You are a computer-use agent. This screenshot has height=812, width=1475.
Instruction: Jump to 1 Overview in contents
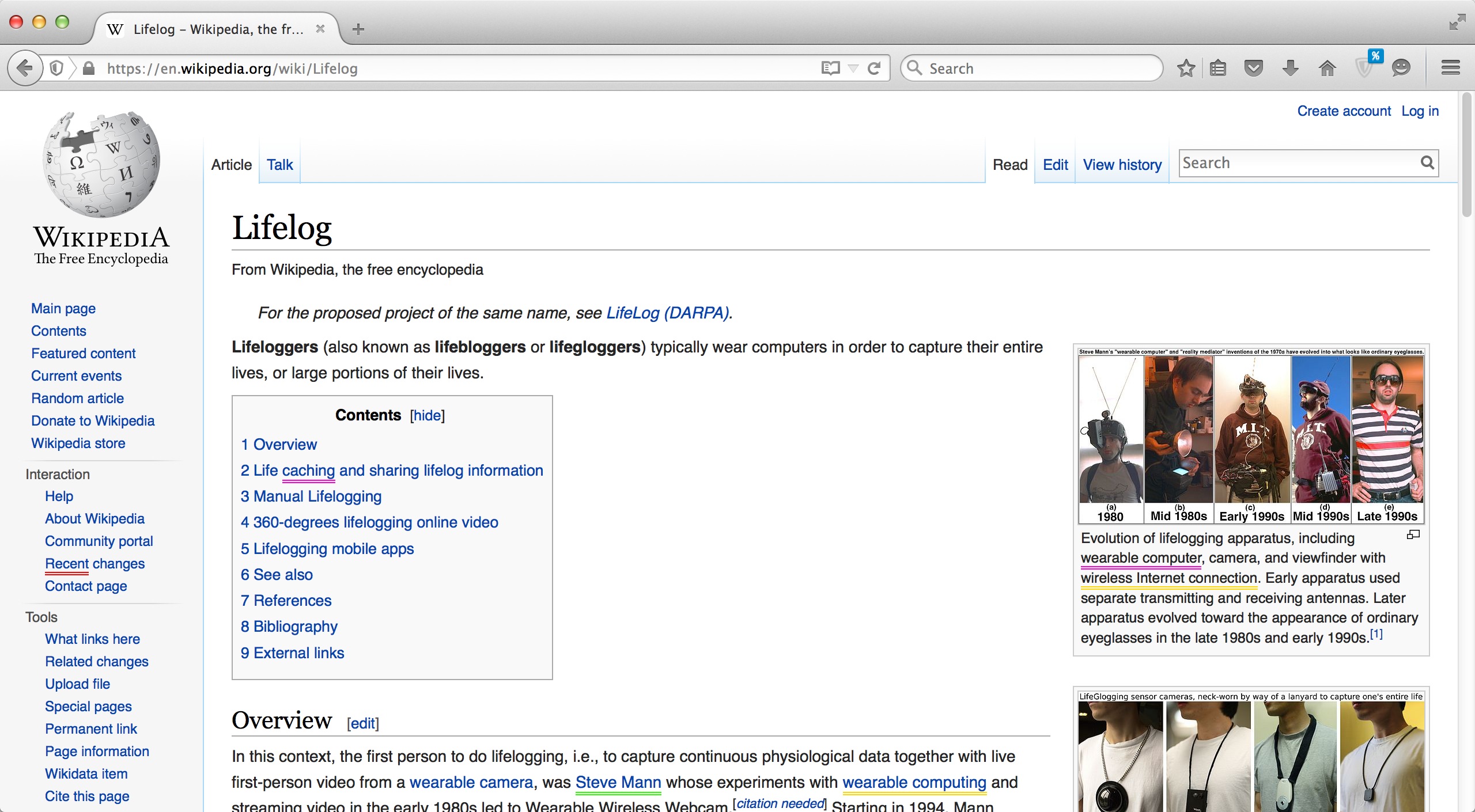(279, 445)
